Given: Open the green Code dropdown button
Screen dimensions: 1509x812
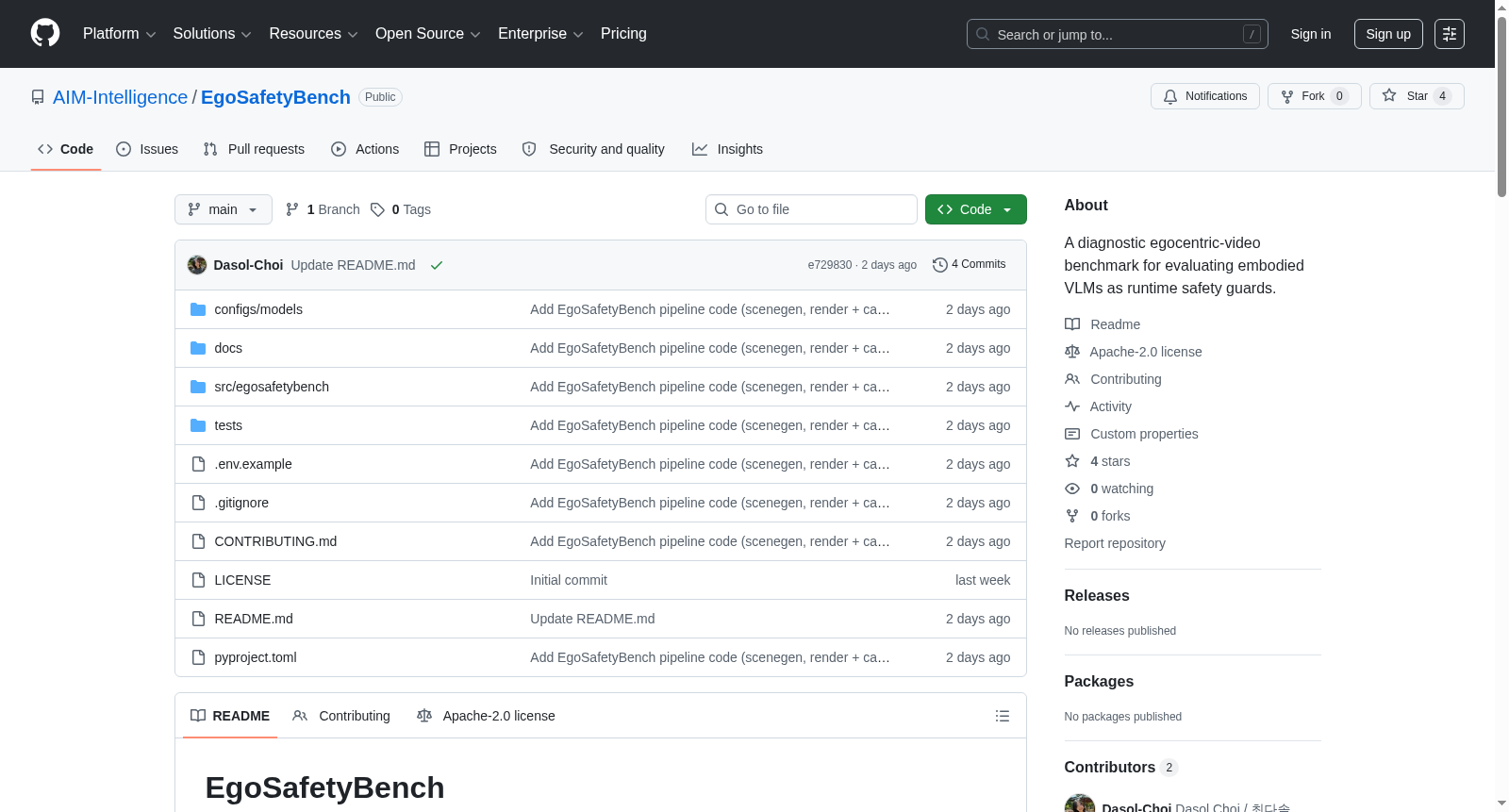Looking at the screenshot, I should pos(976,209).
